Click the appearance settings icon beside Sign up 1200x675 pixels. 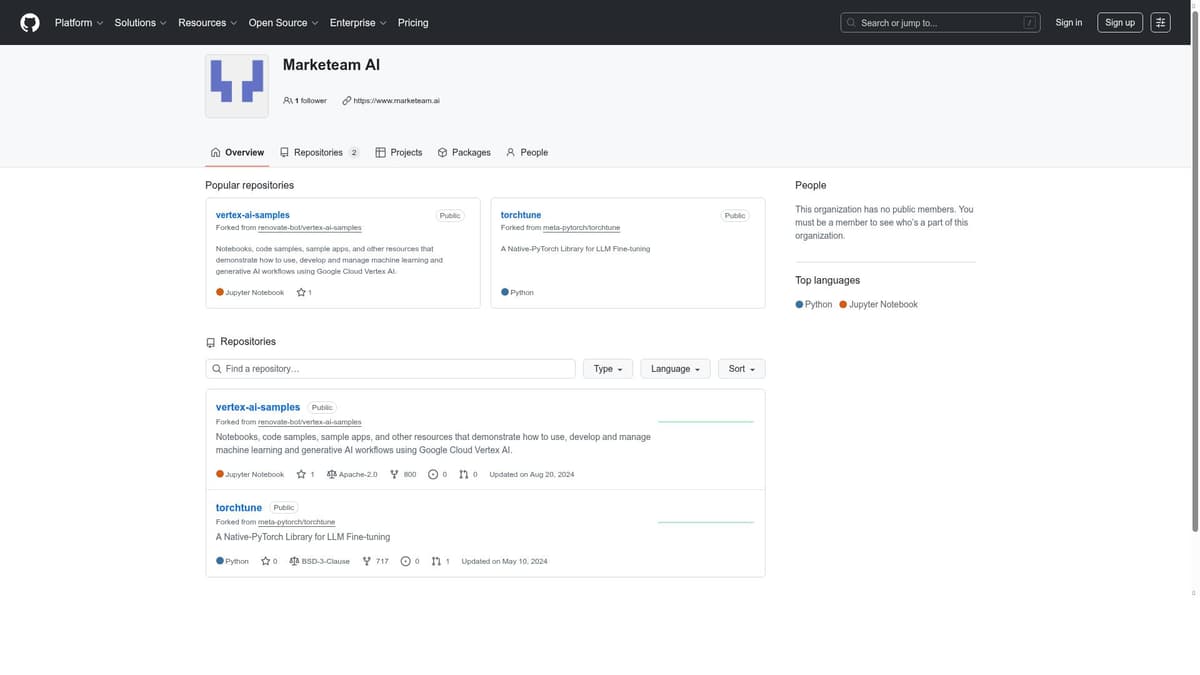pos(1160,22)
